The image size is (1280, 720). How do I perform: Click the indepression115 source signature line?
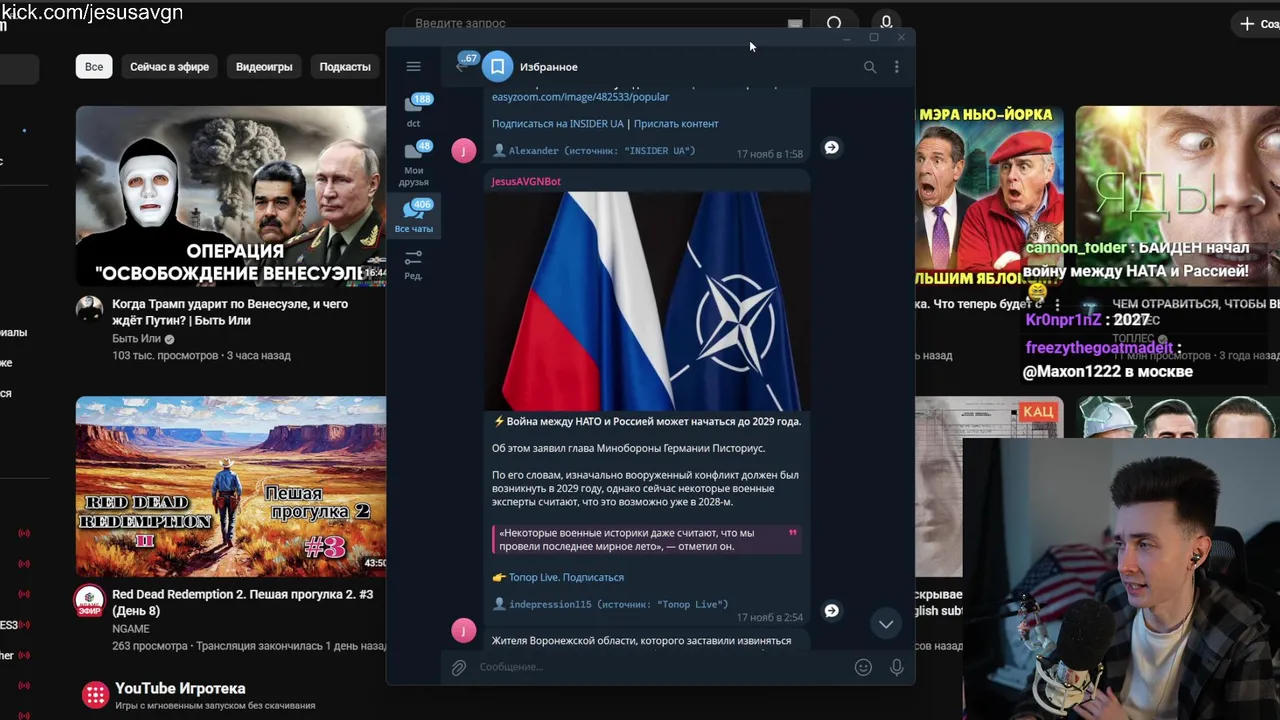[611, 605]
